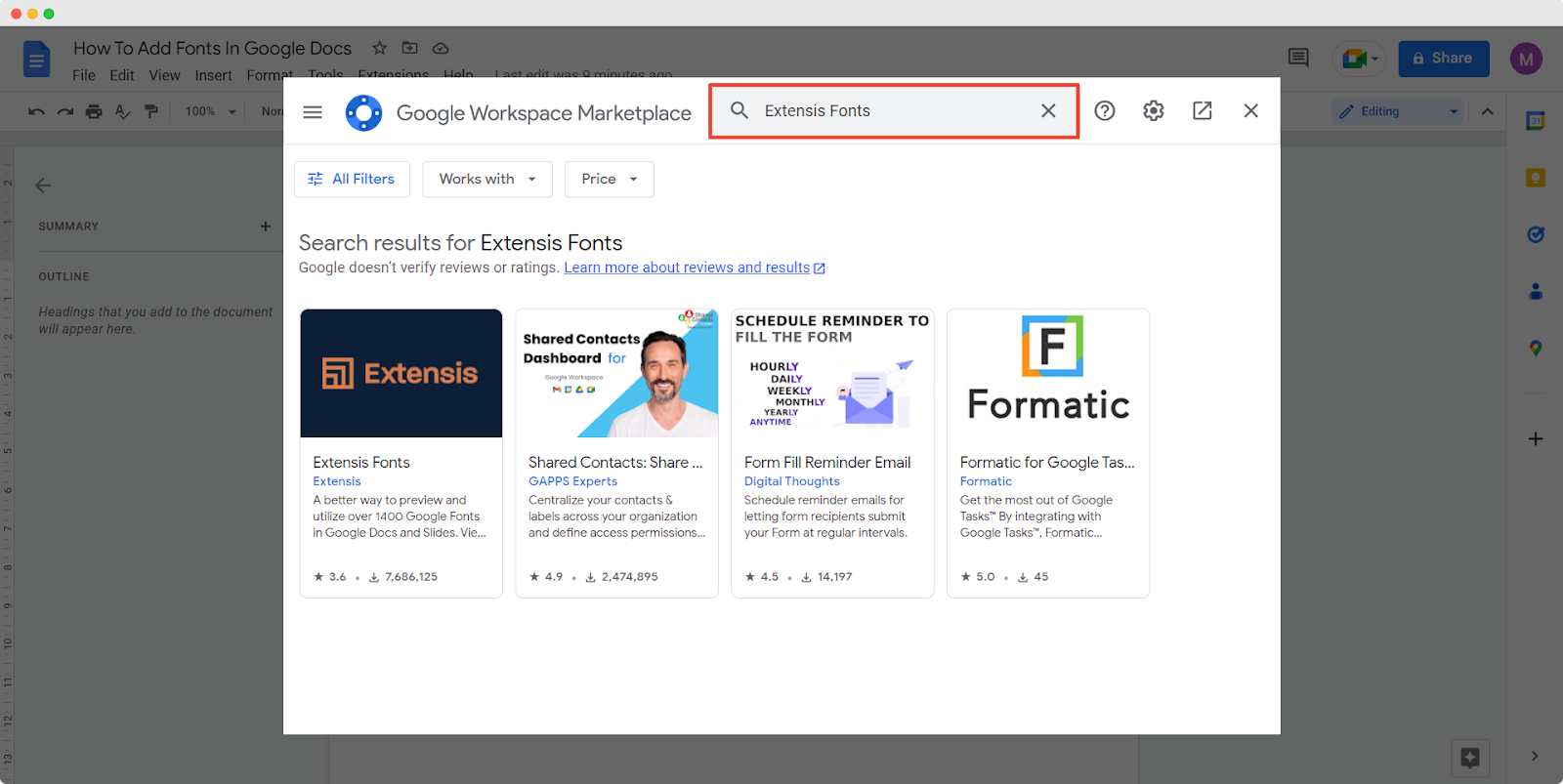Open the Formatic add-on thumbnail
1563x784 pixels.
(x=1049, y=373)
